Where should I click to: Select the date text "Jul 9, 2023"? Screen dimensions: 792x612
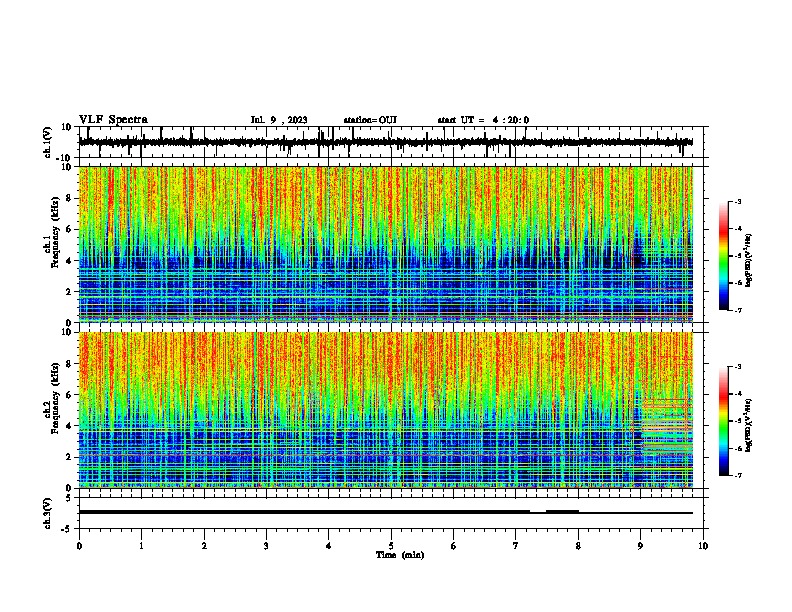pos(279,120)
